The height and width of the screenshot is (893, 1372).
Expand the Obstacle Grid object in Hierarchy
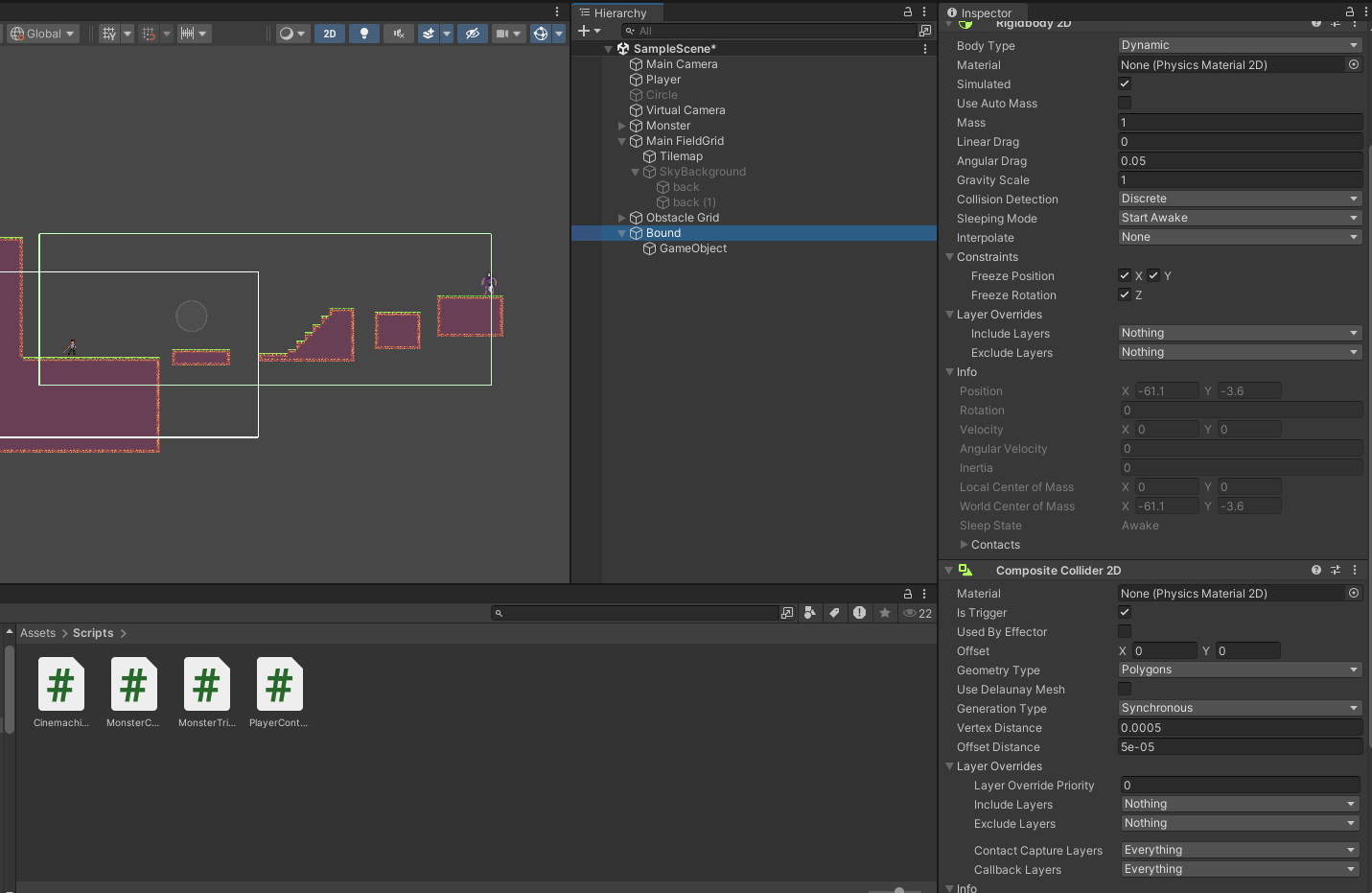click(x=621, y=218)
